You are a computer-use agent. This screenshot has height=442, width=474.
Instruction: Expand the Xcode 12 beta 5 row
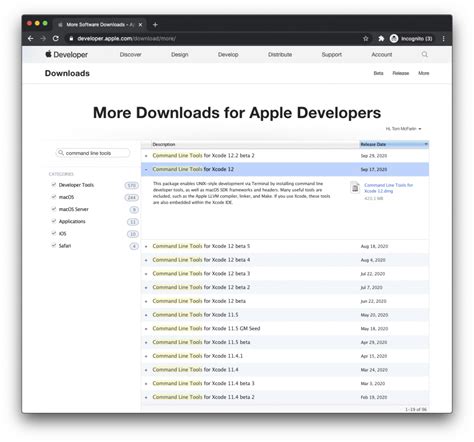click(146, 246)
